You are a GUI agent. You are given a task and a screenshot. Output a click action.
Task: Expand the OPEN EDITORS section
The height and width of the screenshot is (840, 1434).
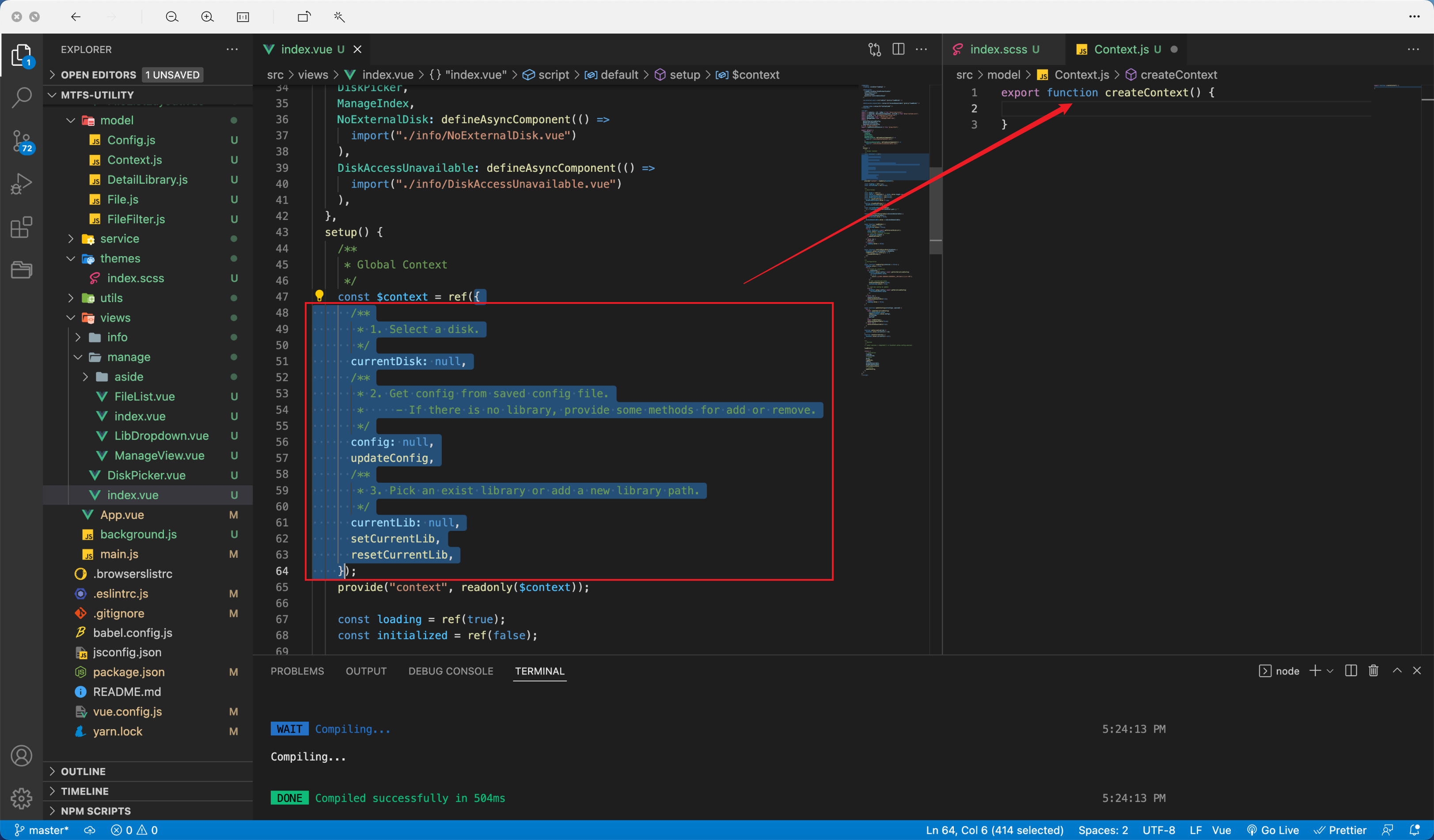tap(148, 75)
